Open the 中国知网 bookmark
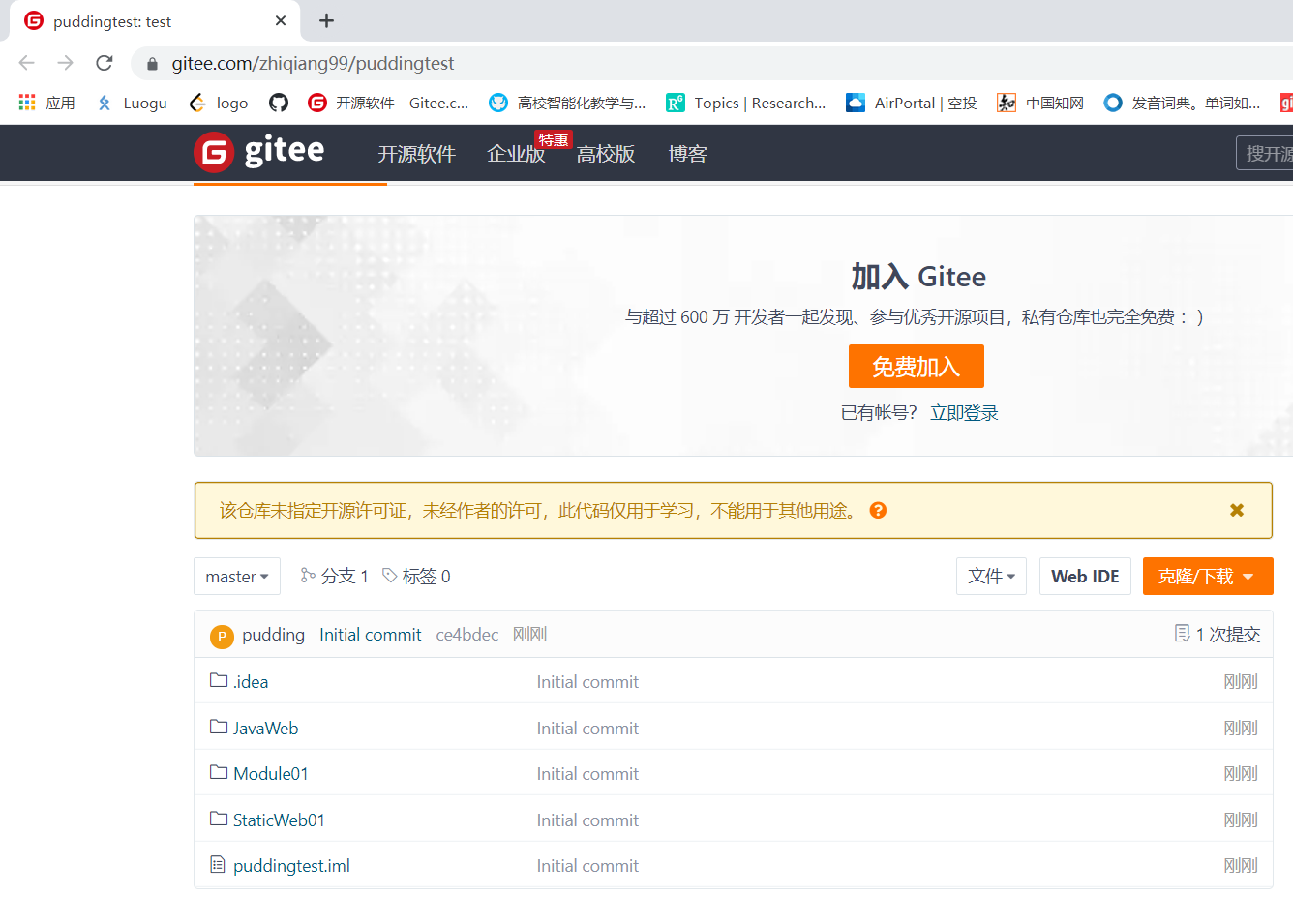The image size is (1293, 924). (x=1040, y=103)
